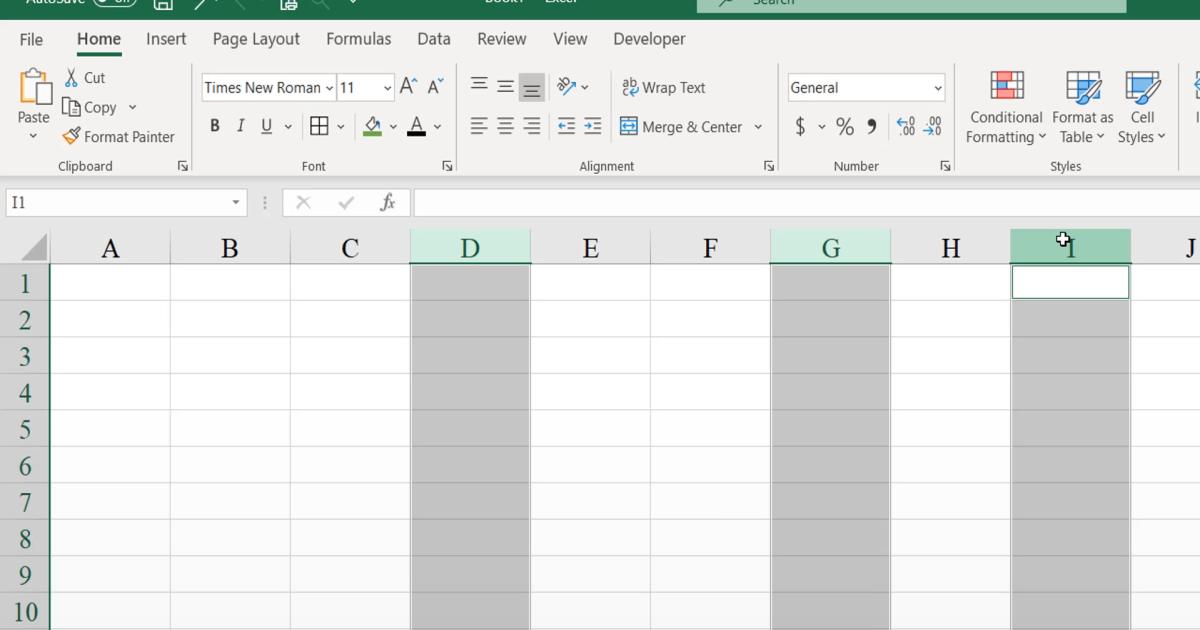Open the Developer ribbon tab
Screen dimensions: 1200x630
[649, 39]
